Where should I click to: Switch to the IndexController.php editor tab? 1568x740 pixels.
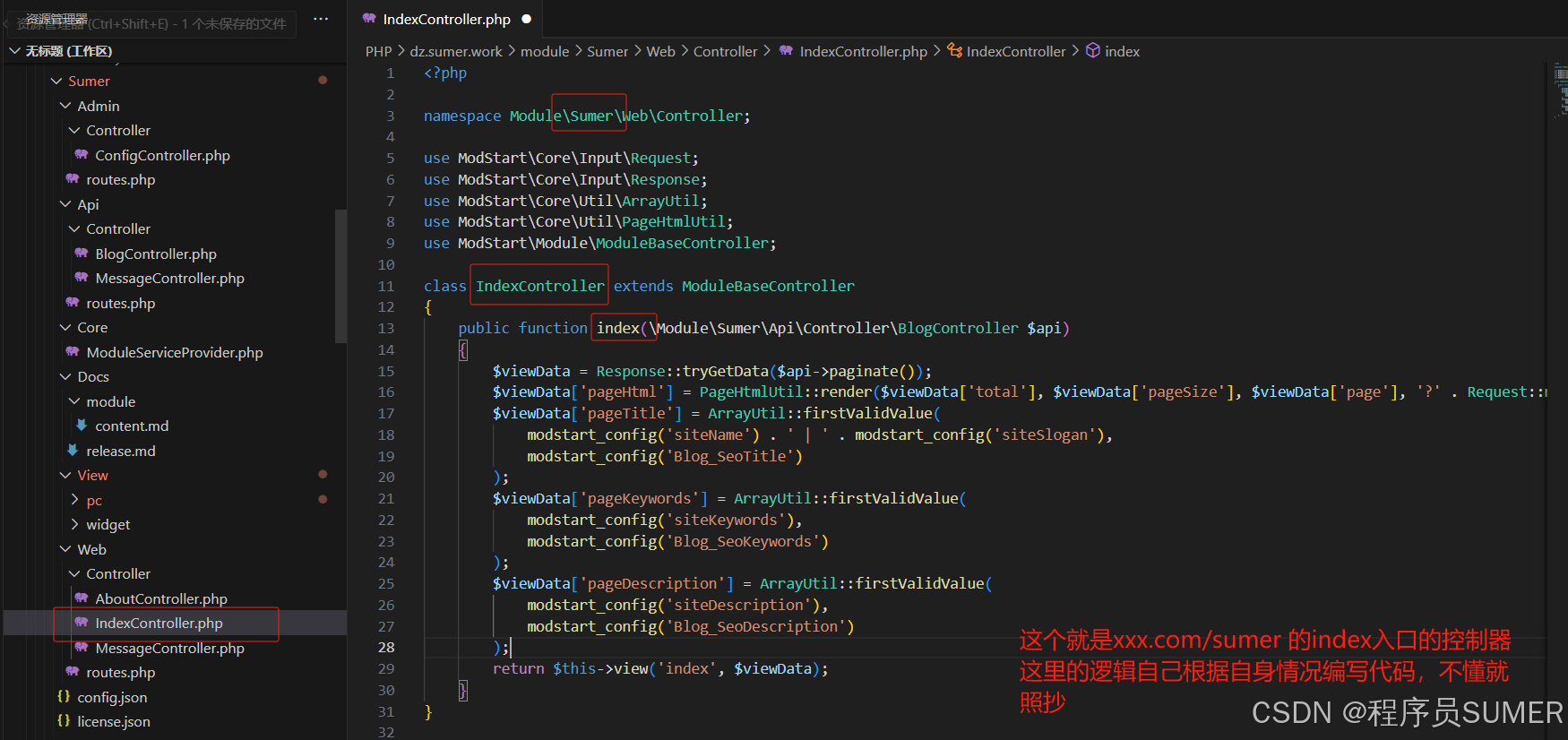pyautogui.click(x=446, y=19)
